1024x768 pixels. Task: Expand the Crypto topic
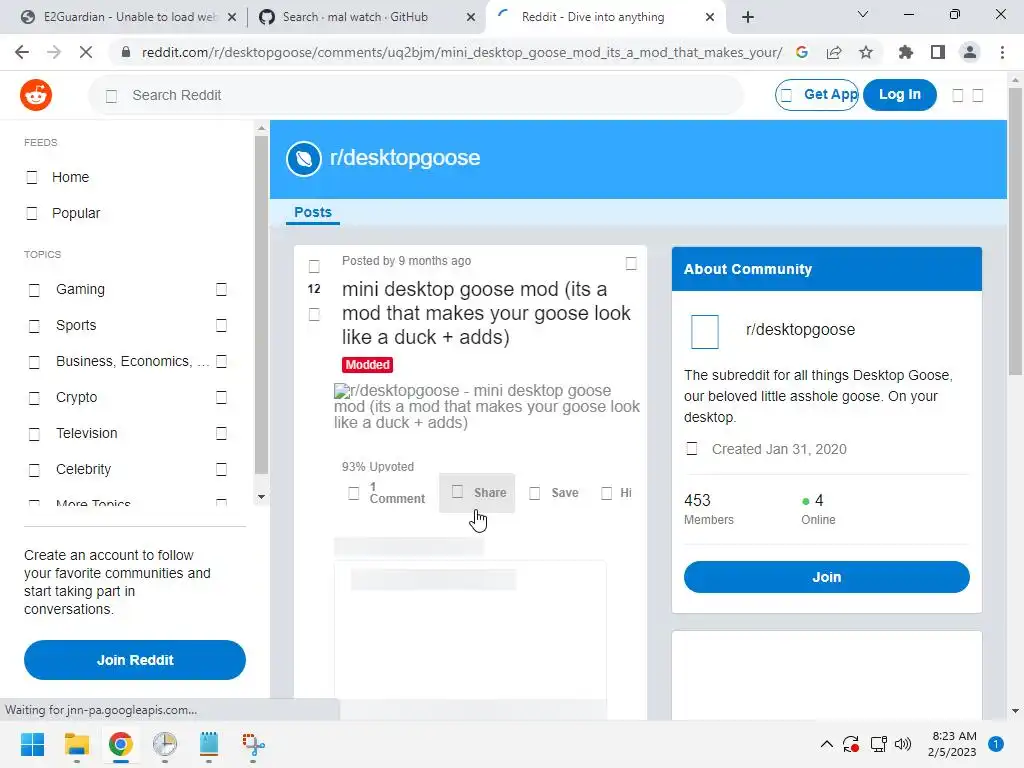coord(221,397)
